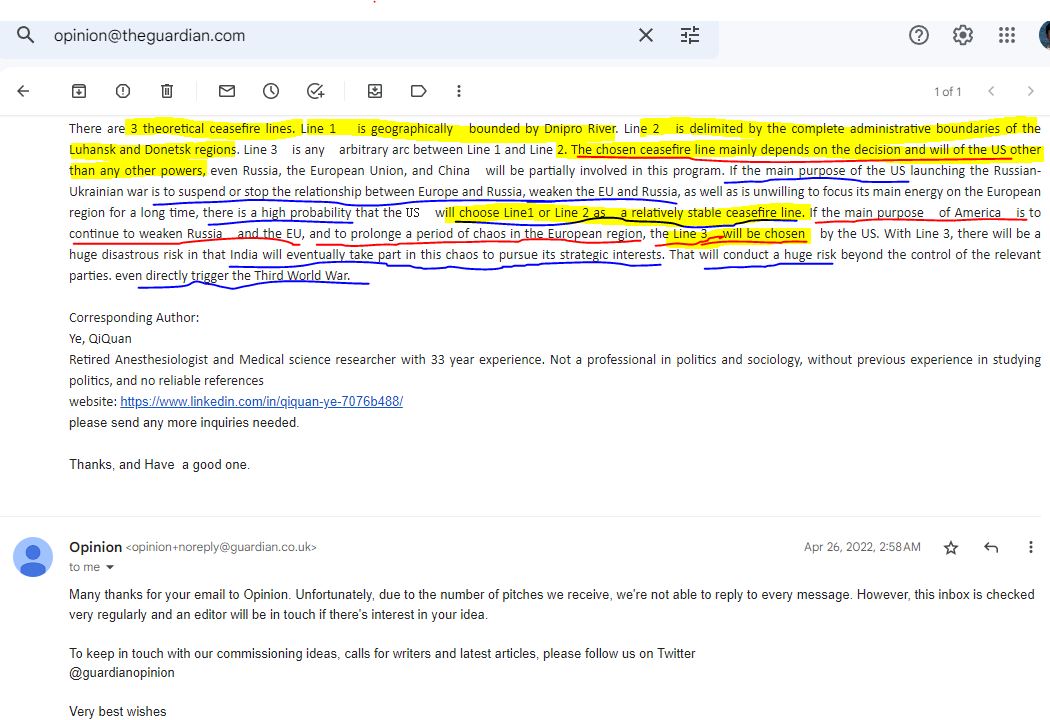Open the Google apps grid
The image size is (1050, 720).
[x=1007, y=36]
